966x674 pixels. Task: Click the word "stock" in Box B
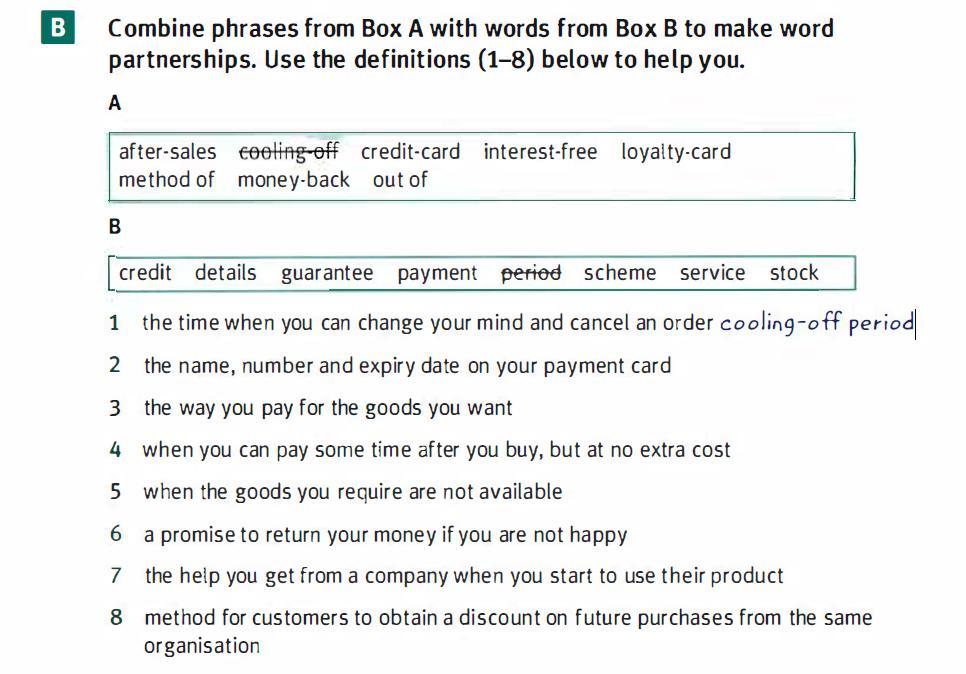pos(794,273)
